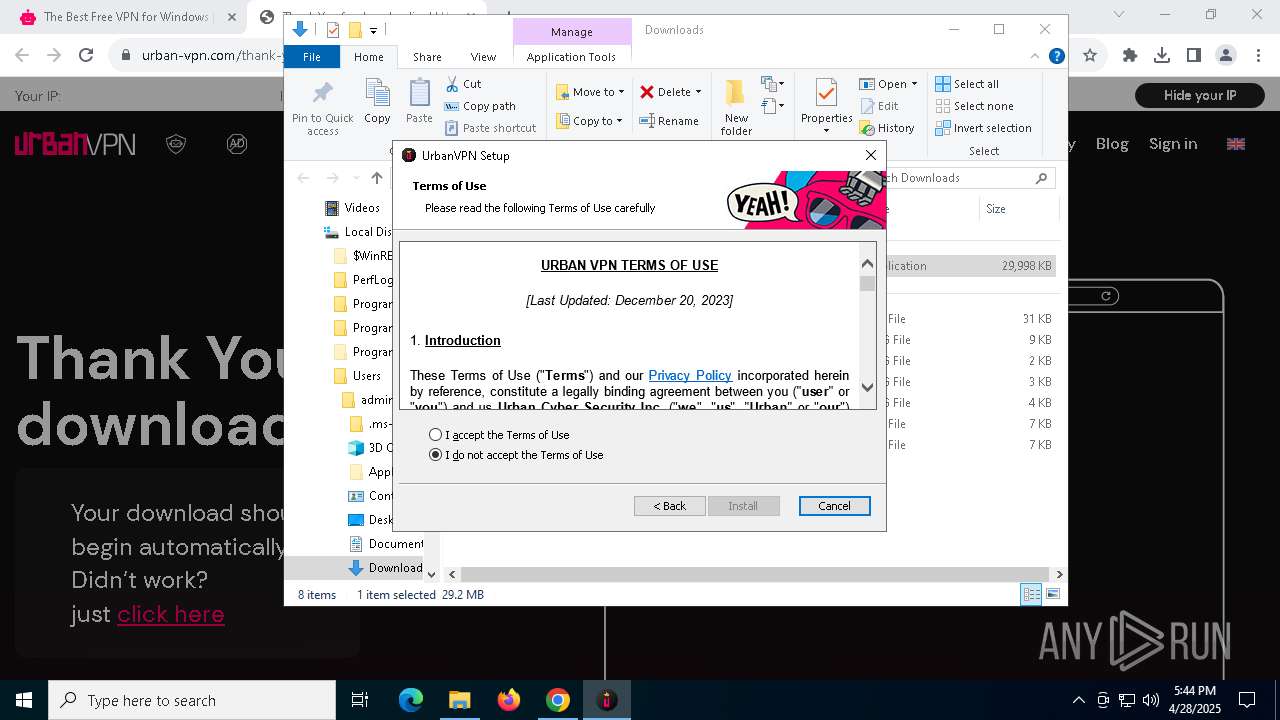This screenshot has height=720, width=1280.
Task: Click the Size column header
Action: pyautogui.click(x=1018, y=209)
